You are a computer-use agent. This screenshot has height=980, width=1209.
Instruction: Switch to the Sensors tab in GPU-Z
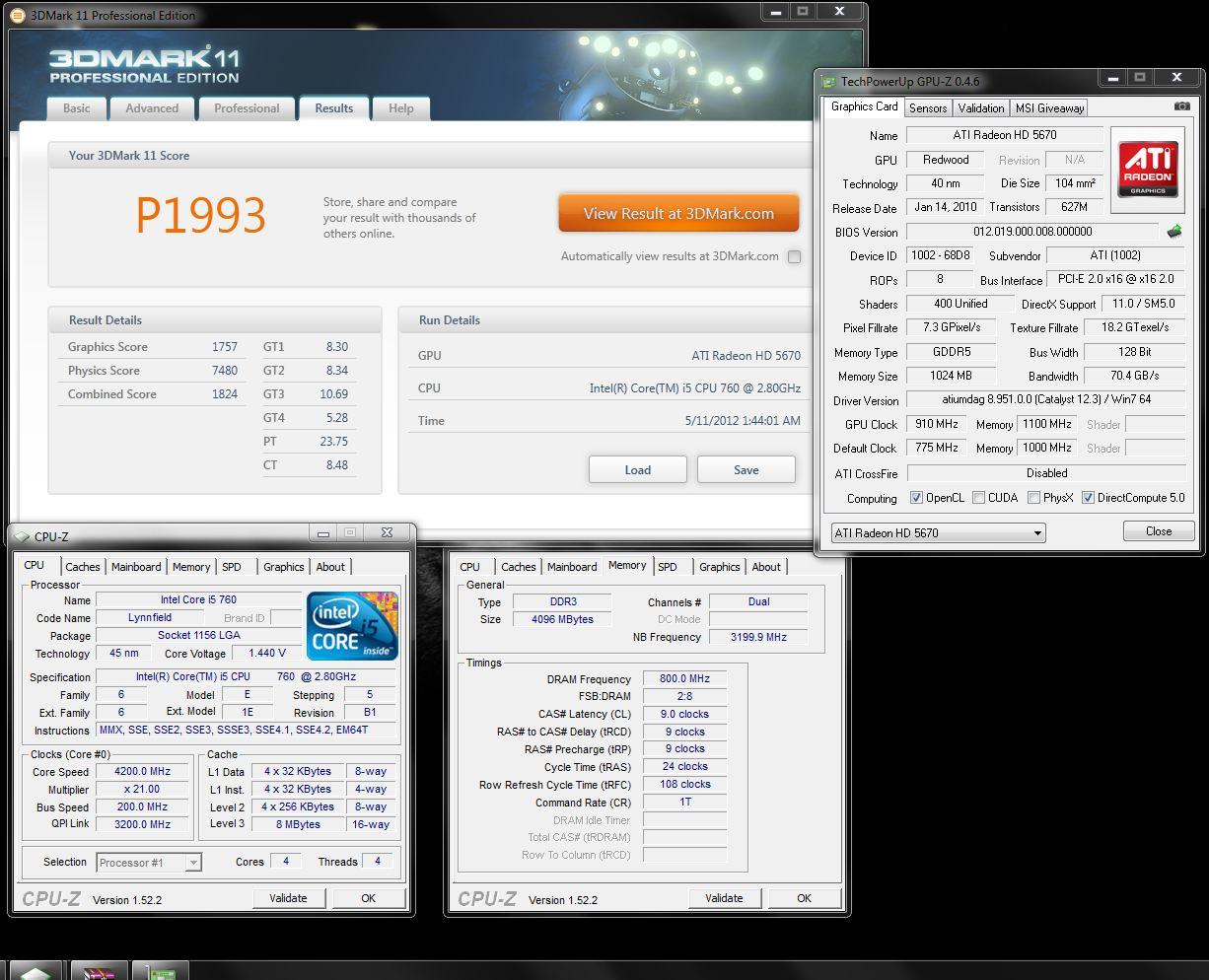point(928,108)
